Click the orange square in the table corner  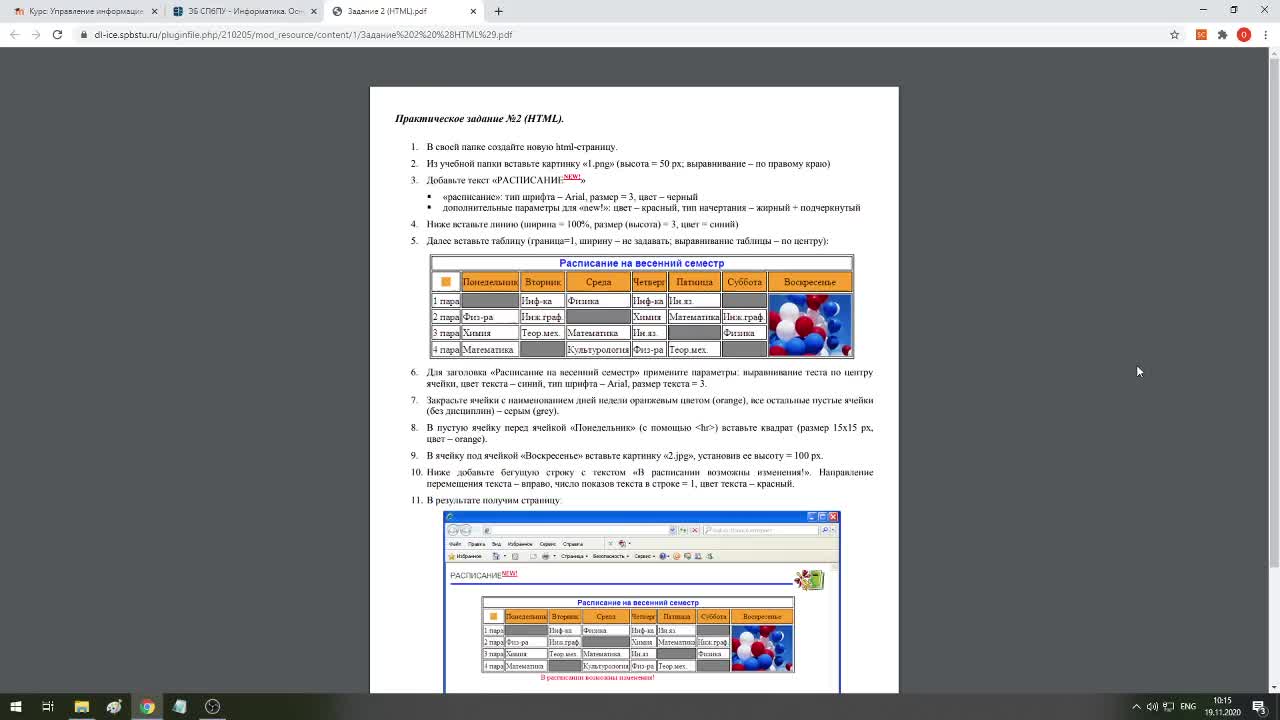click(x=446, y=282)
